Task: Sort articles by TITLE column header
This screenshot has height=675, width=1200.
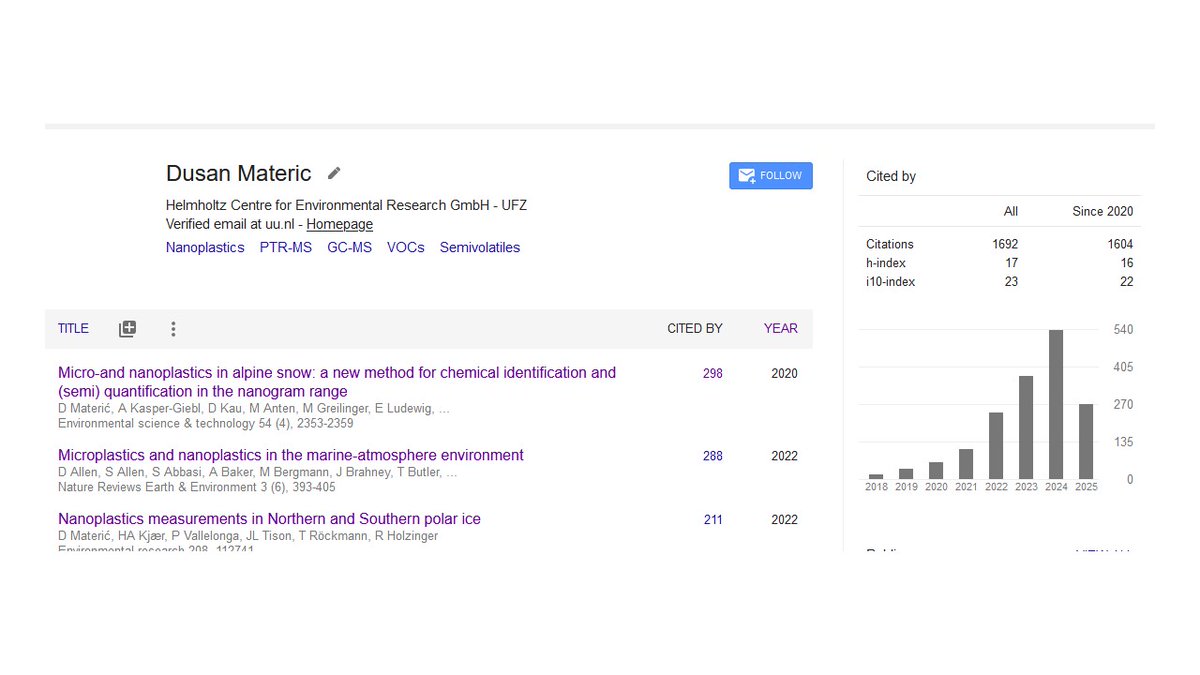Action: click(x=73, y=328)
